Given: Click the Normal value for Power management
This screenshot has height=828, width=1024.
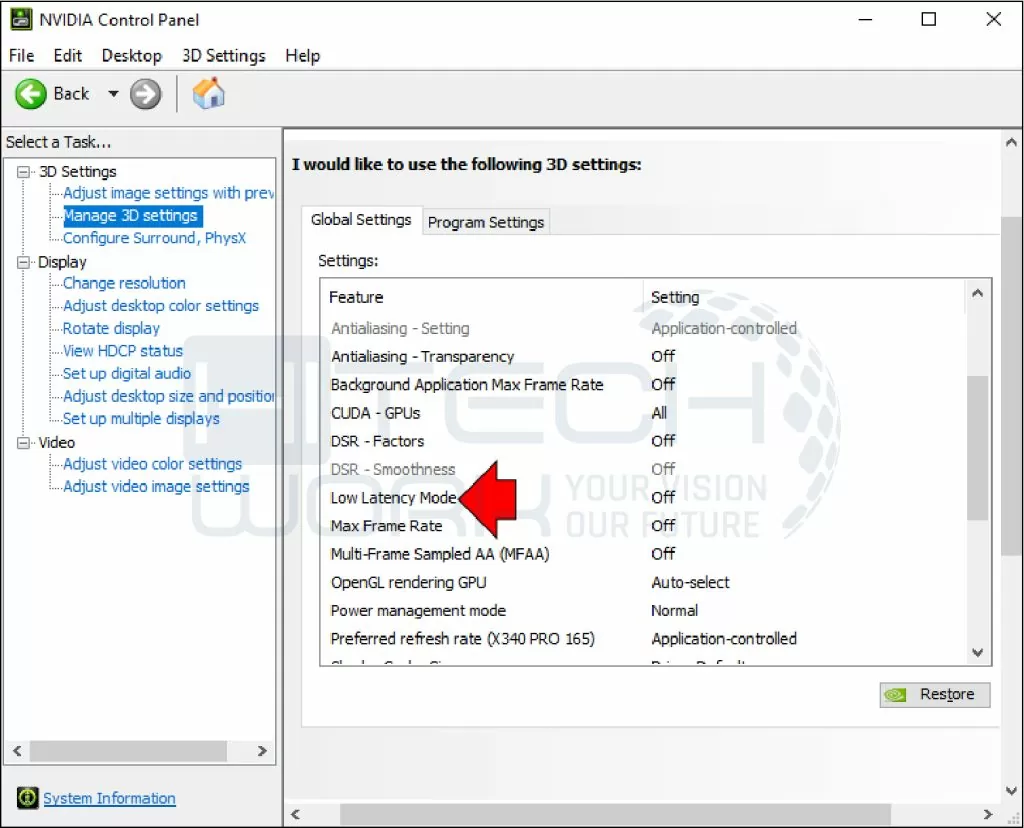Looking at the screenshot, I should 675,611.
